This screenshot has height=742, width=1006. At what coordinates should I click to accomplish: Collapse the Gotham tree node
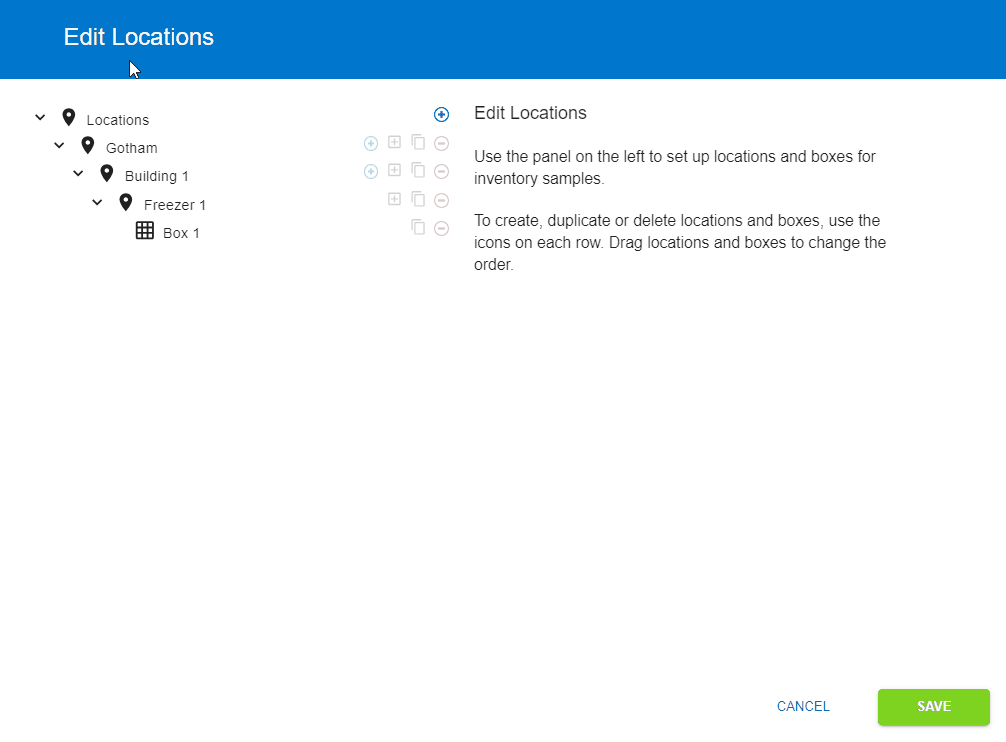(59, 146)
